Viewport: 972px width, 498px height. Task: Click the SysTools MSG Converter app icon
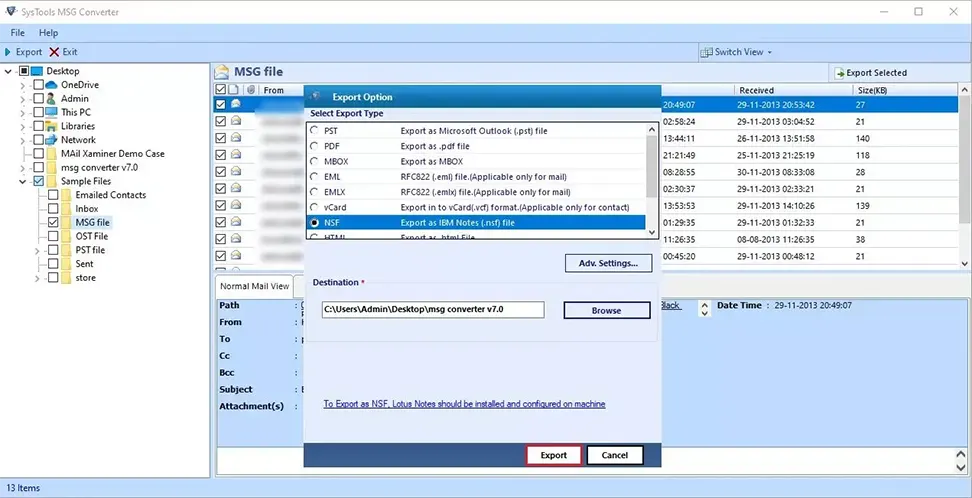click(11, 11)
